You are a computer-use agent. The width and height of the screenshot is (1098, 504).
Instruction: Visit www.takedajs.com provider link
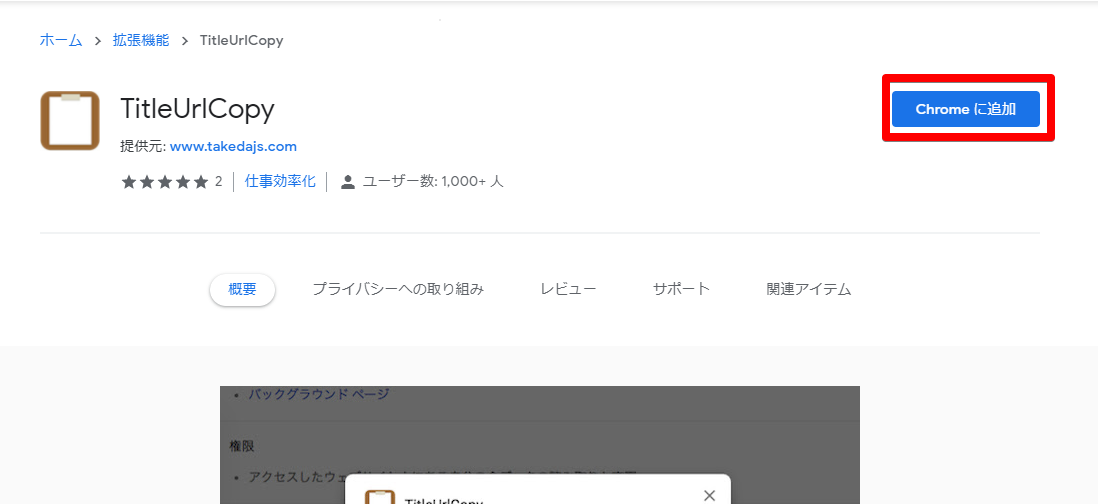tap(233, 146)
